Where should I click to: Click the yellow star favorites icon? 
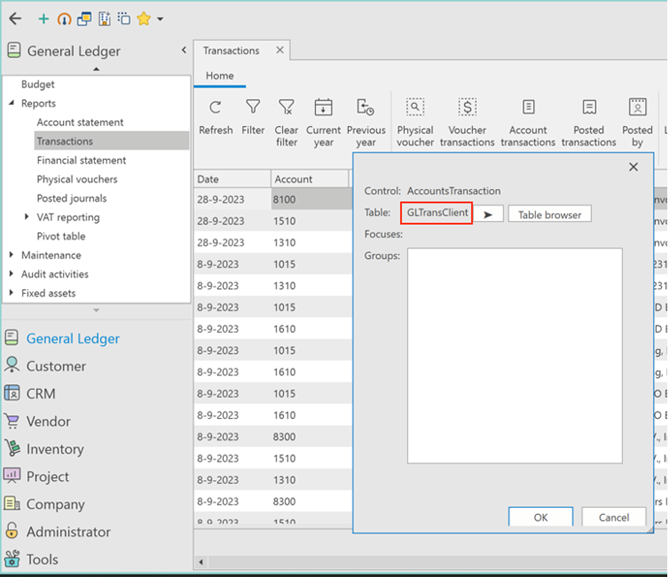coord(143,19)
